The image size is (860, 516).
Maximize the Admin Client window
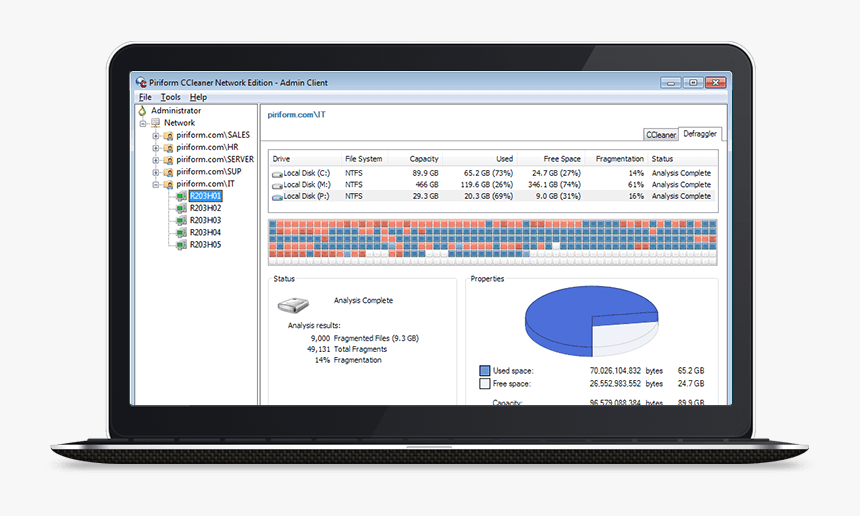(x=693, y=83)
